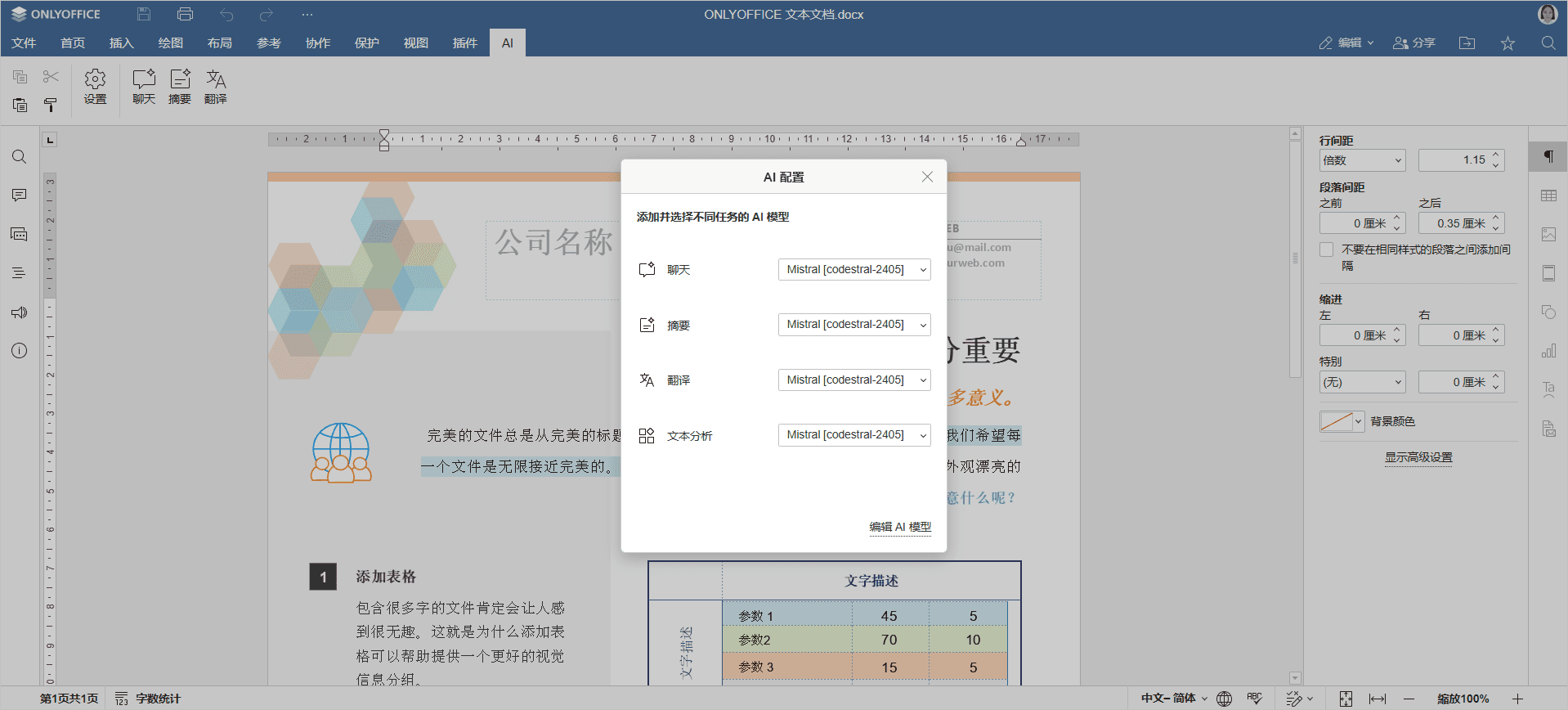Open the comments panel in left sidebar
Screen dimensions: 1568x710
click(x=19, y=195)
